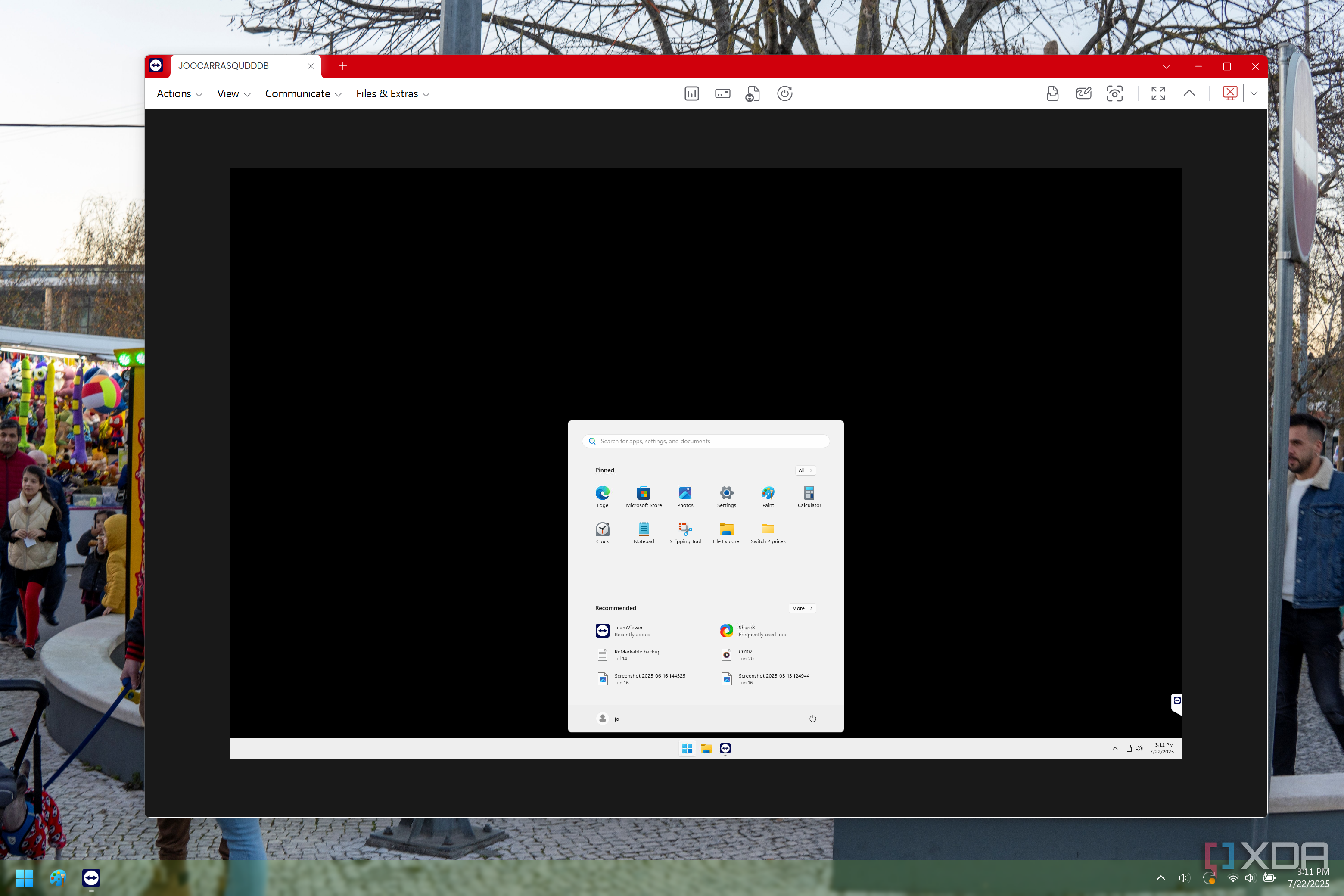Open the title bar tab list chevron
This screenshot has height=896, width=1344.
(x=1166, y=67)
